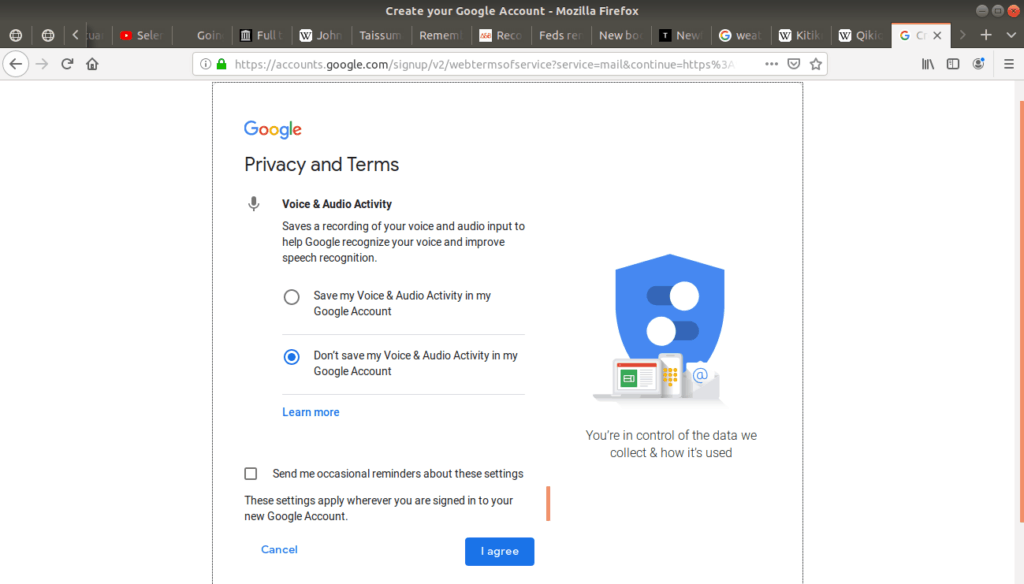The width and height of the screenshot is (1024, 584).
Task: Click the Google logo
Action: (272, 129)
